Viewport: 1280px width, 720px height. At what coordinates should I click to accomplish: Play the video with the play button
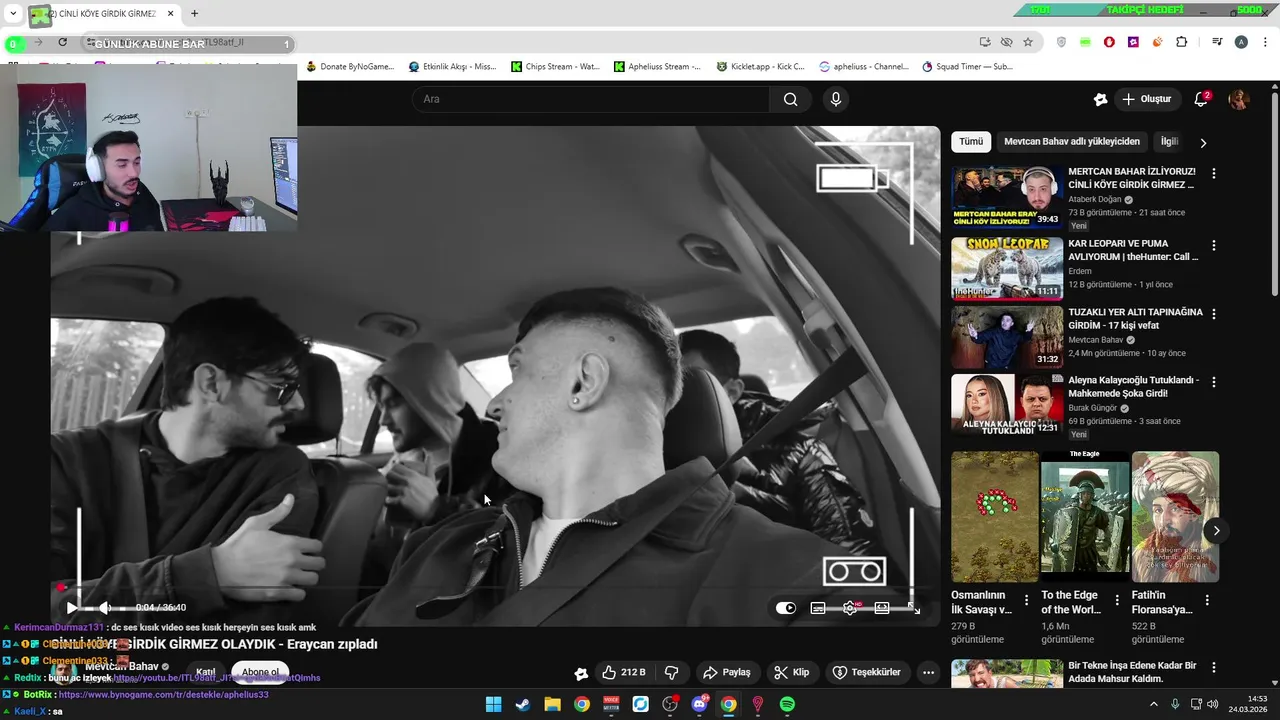(72, 607)
